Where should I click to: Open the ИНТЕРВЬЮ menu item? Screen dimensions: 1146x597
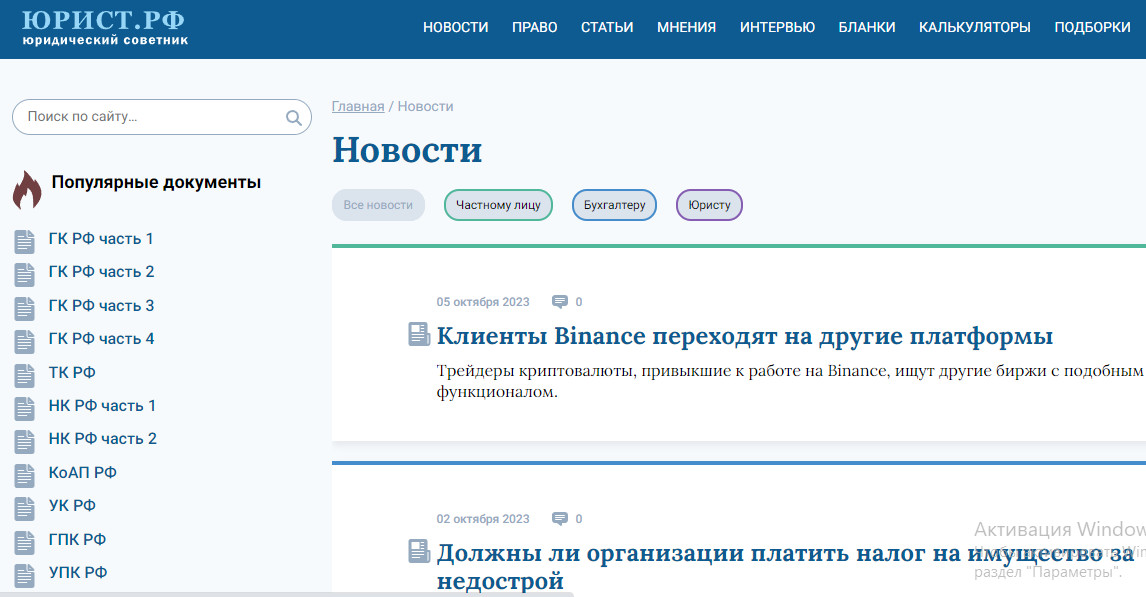[777, 27]
